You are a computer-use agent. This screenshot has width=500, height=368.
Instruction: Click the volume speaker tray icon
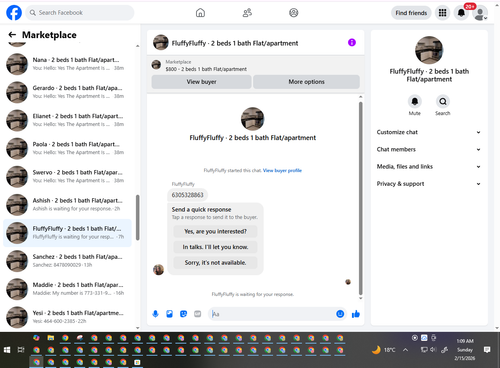click(x=433, y=350)
